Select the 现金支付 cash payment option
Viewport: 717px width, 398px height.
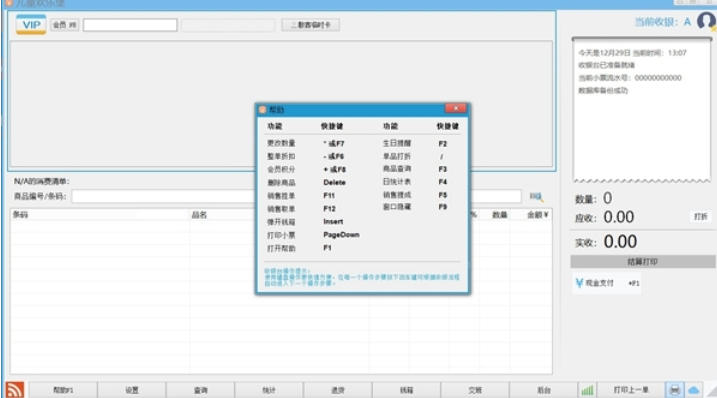(607, 283)
